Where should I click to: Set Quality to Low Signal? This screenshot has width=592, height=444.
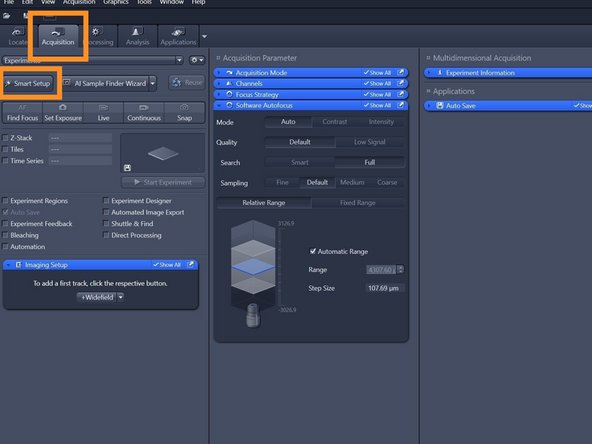tap(370, 142)
